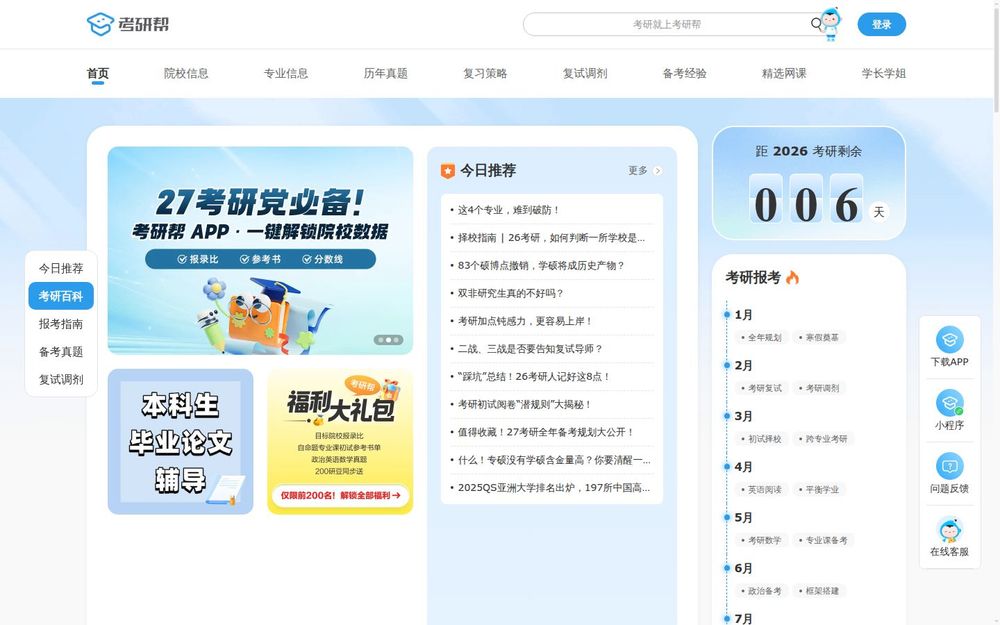Open article 这4个专业，难到破防
Screen dimensions: 1000x625
click(508, 210)
